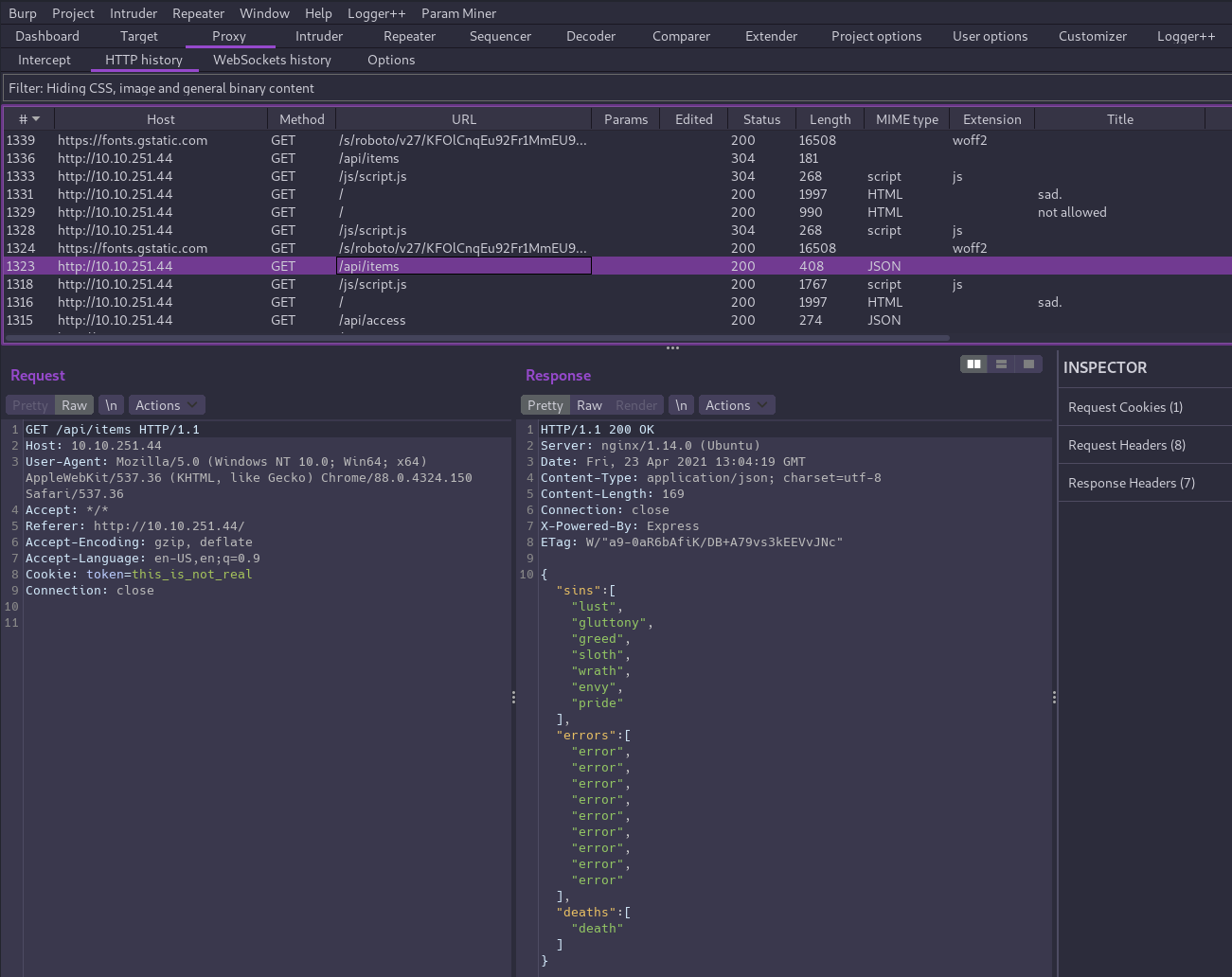Toggle non-printable \n characters in Response

[x=681, y=405]
